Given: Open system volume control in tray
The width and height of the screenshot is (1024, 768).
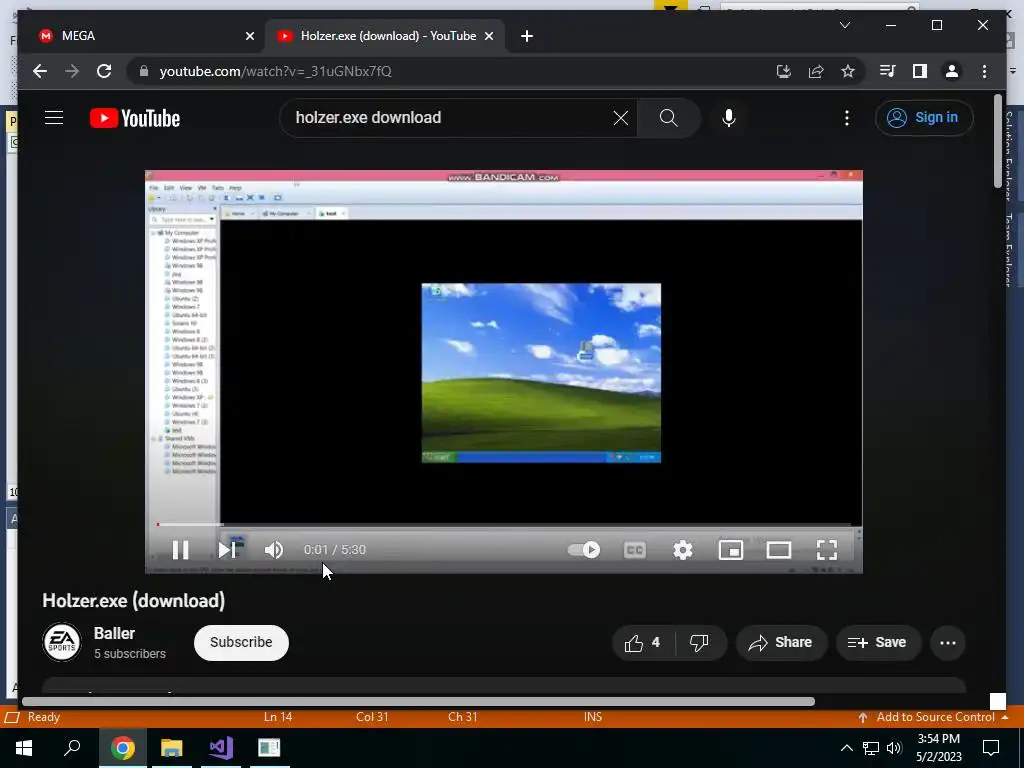Looking at the screenshot, I should coord(894,748).
